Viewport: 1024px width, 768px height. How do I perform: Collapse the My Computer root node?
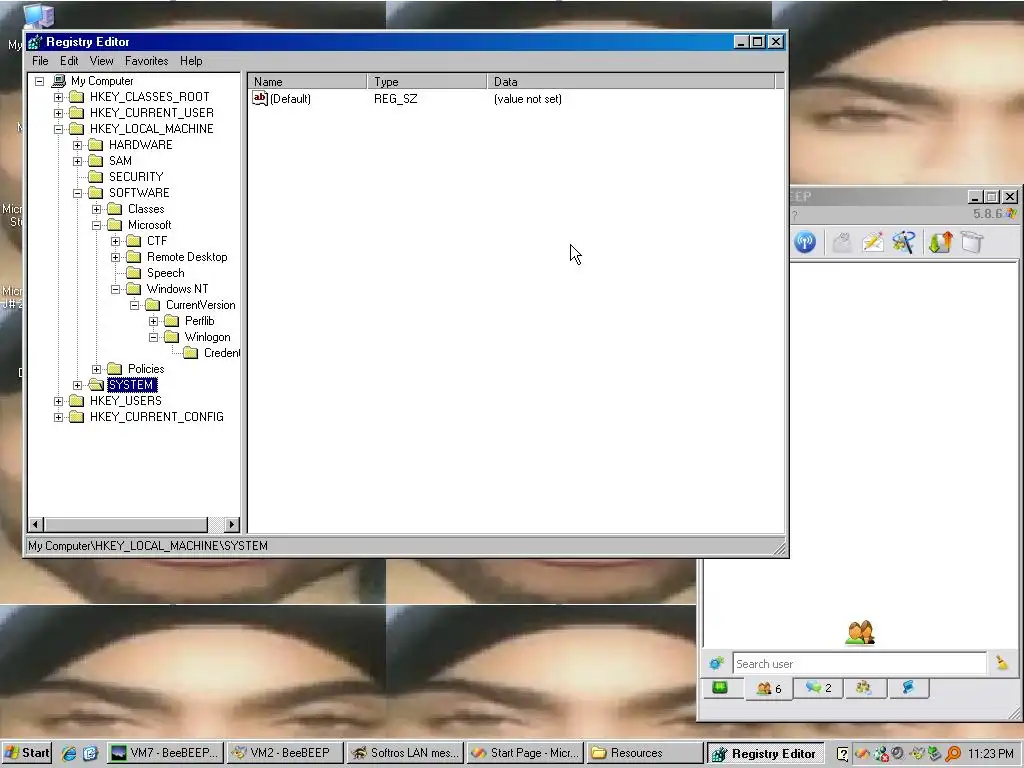[40, 81]
